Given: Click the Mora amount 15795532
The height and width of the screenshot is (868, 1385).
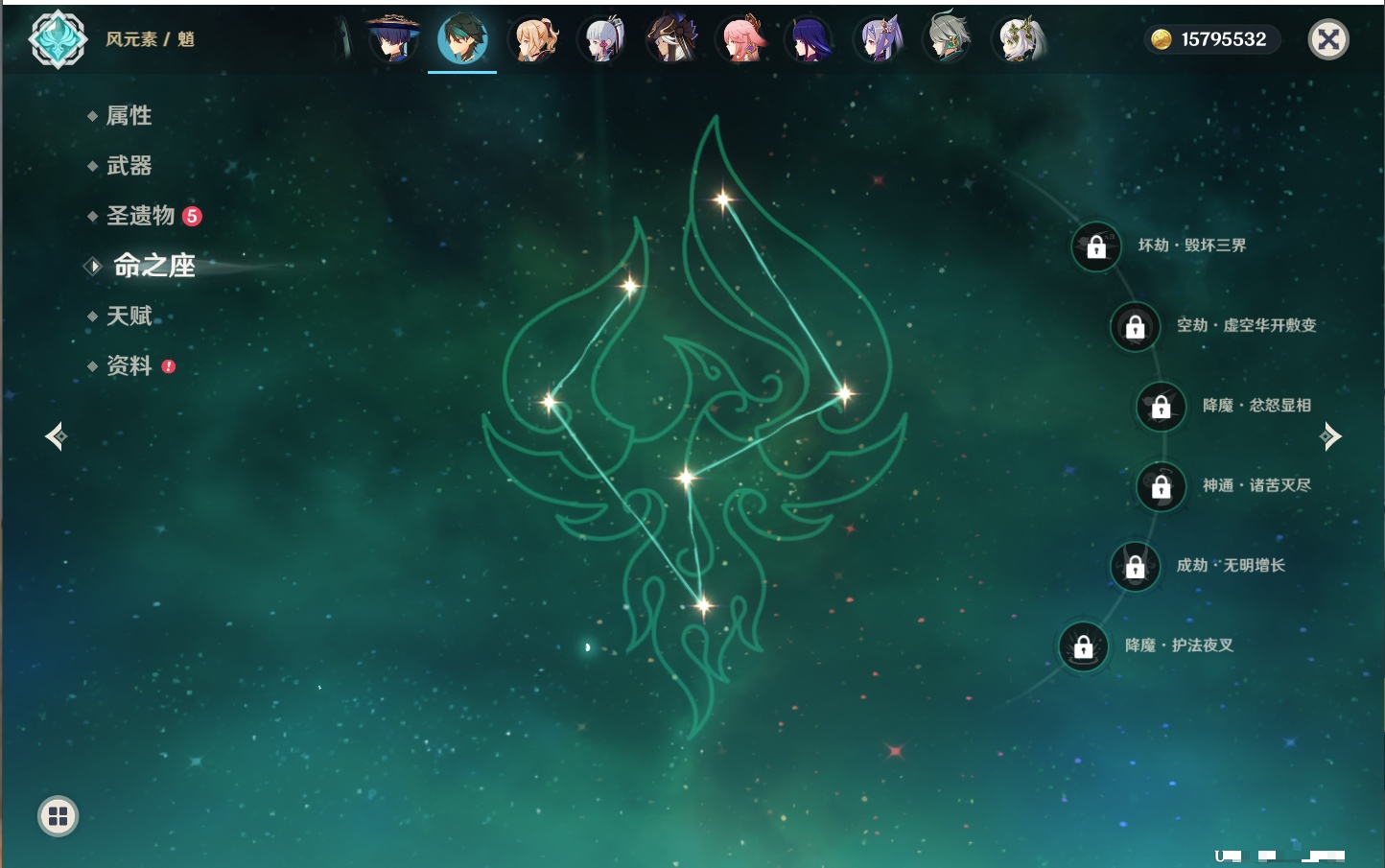Looking at the screenshot, I should (x=1224, y=39).
